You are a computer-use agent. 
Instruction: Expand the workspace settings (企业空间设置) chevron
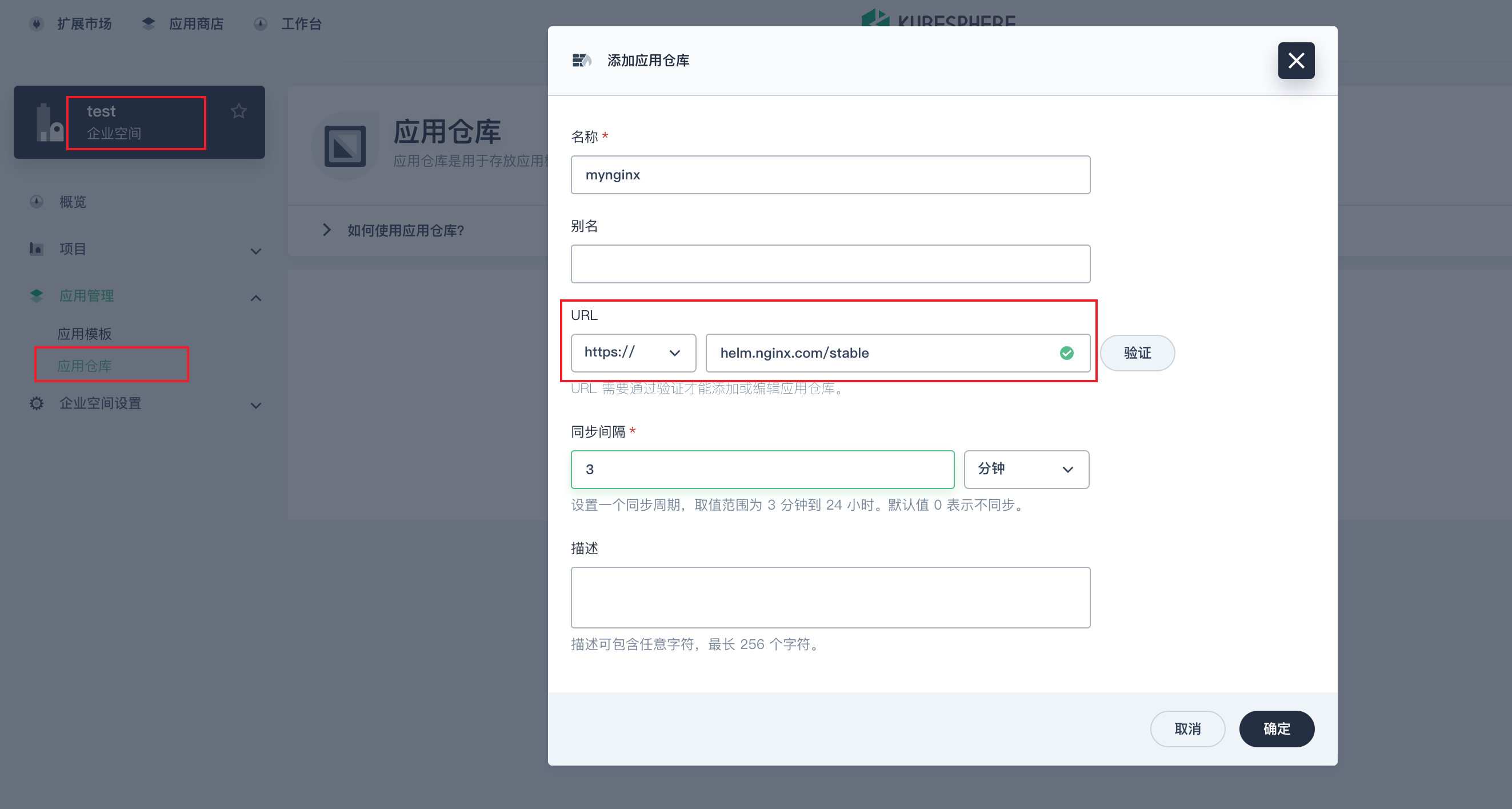[256, 406]
